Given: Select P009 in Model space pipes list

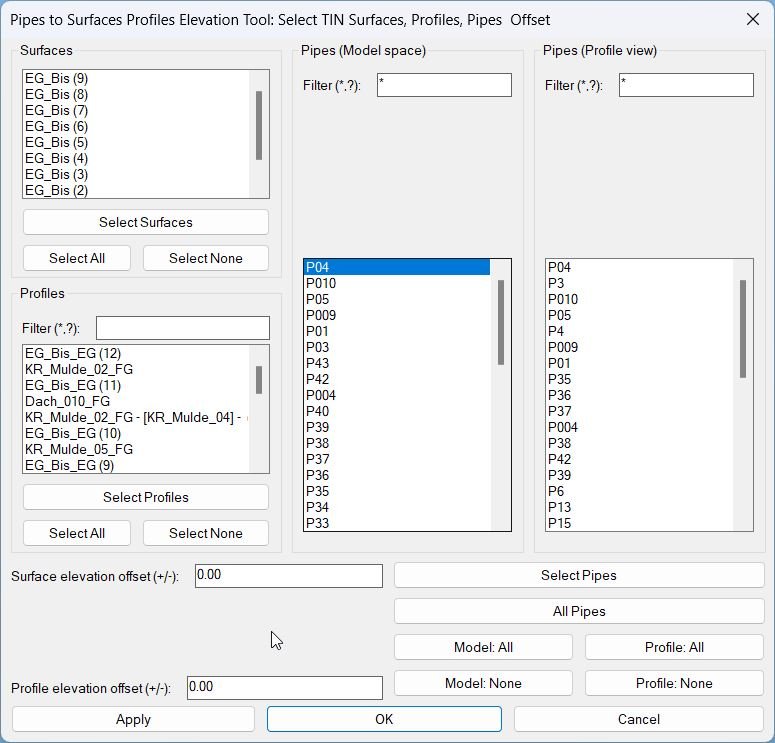Looking at the screenshot, I should pyautogui.click(x=397, y=315).
